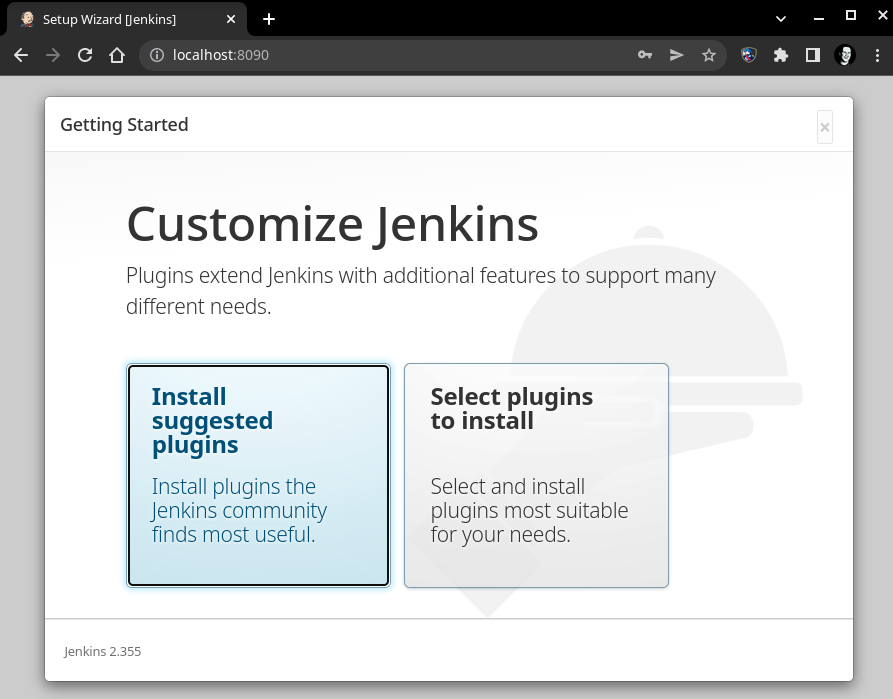Minimize the browser window
This screenshot has width=893, height=699.
pos(819,18)
